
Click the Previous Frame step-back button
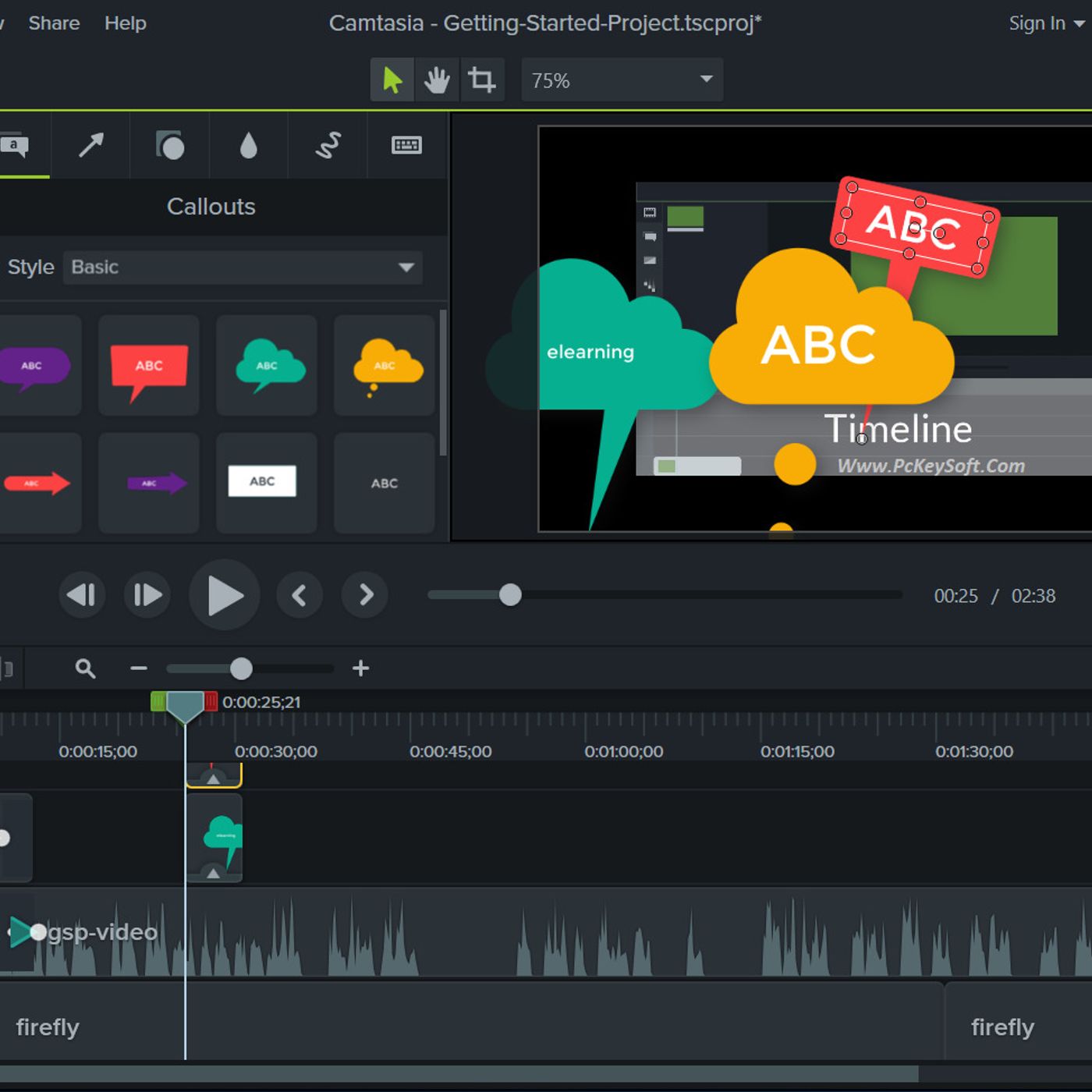(82, 595)
